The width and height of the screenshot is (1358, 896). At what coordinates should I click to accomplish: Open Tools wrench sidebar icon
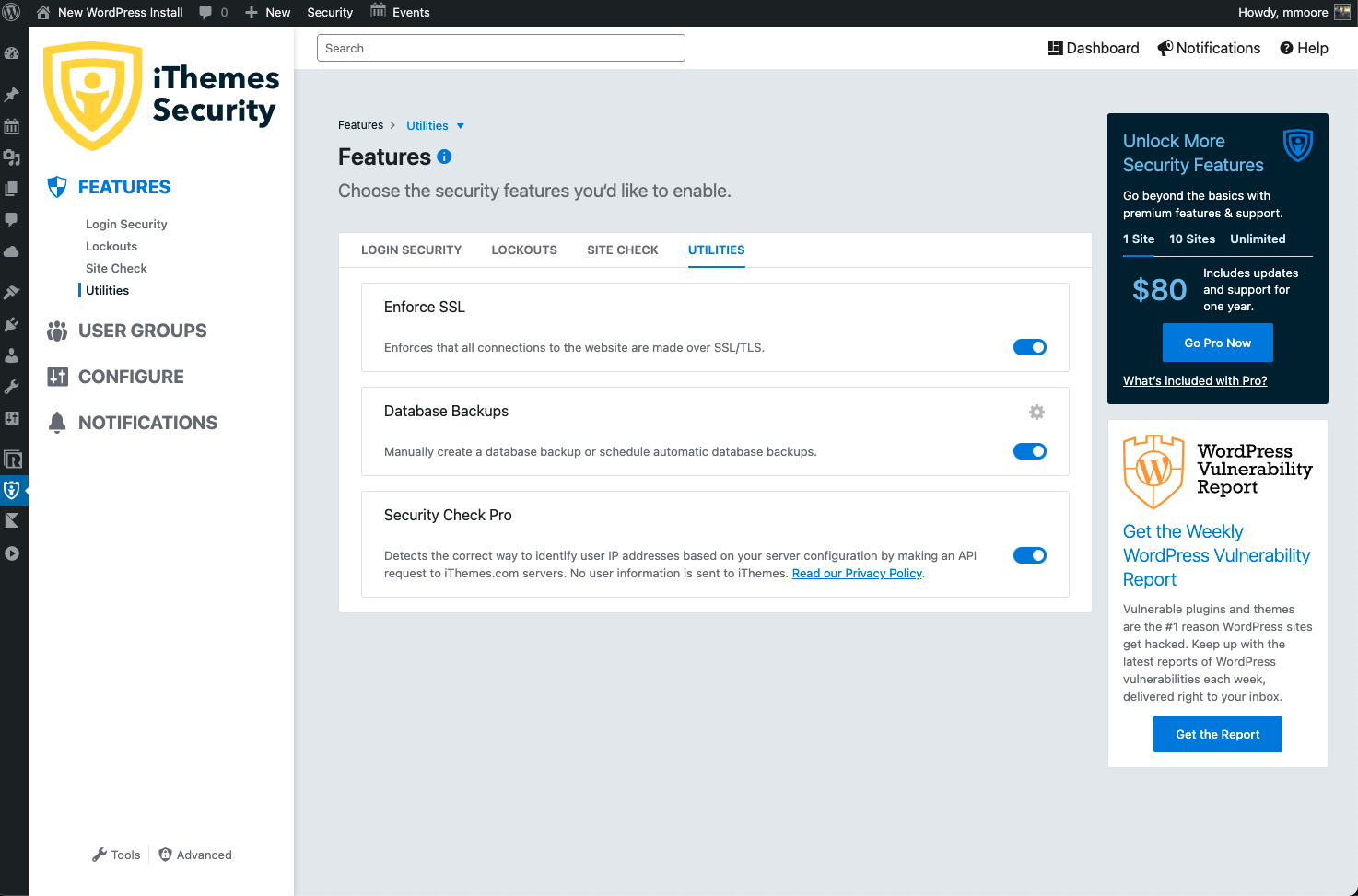[12, 387]
